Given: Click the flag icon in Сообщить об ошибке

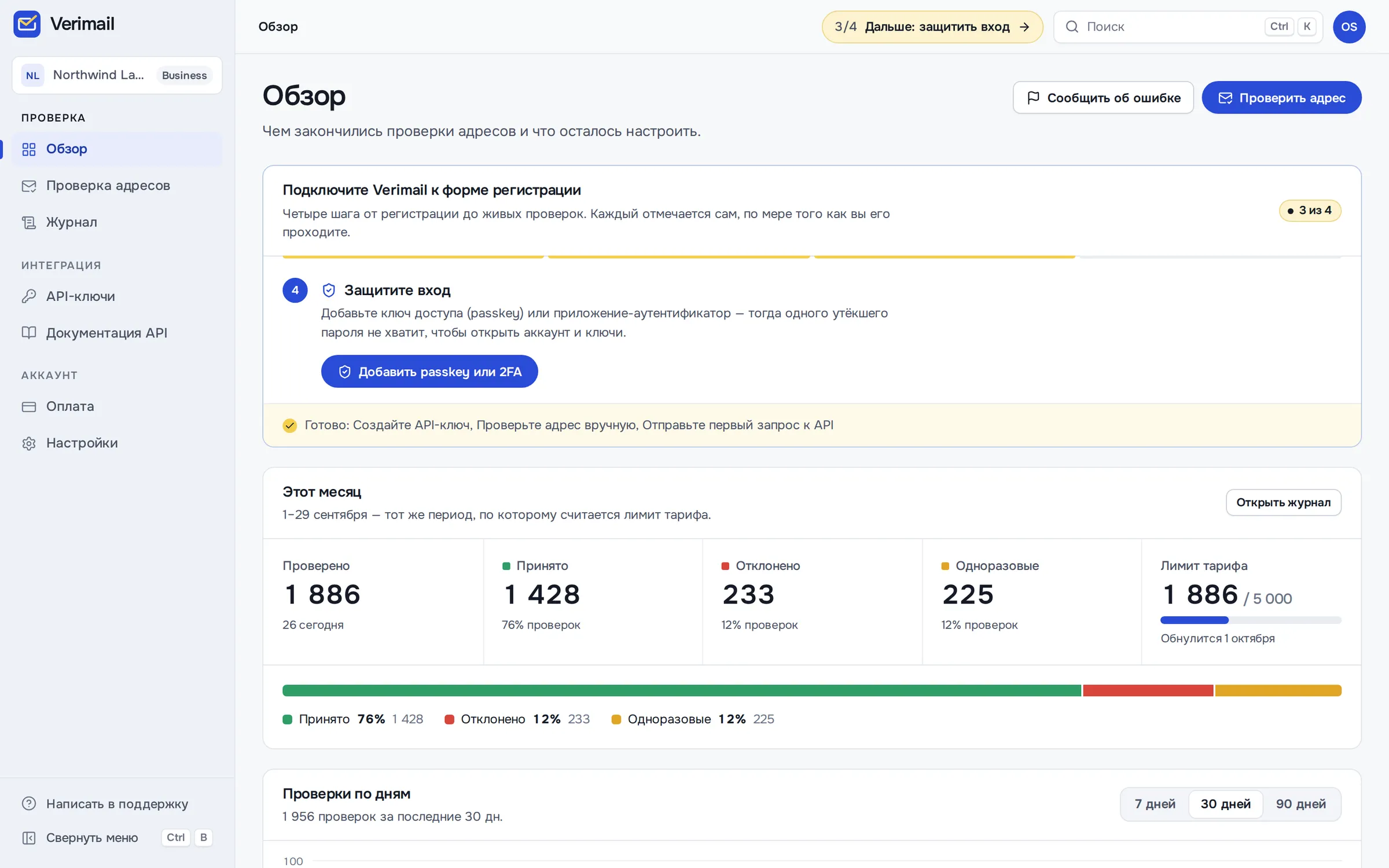Looking at the screenshot, I should click(x=1033, y=98).
